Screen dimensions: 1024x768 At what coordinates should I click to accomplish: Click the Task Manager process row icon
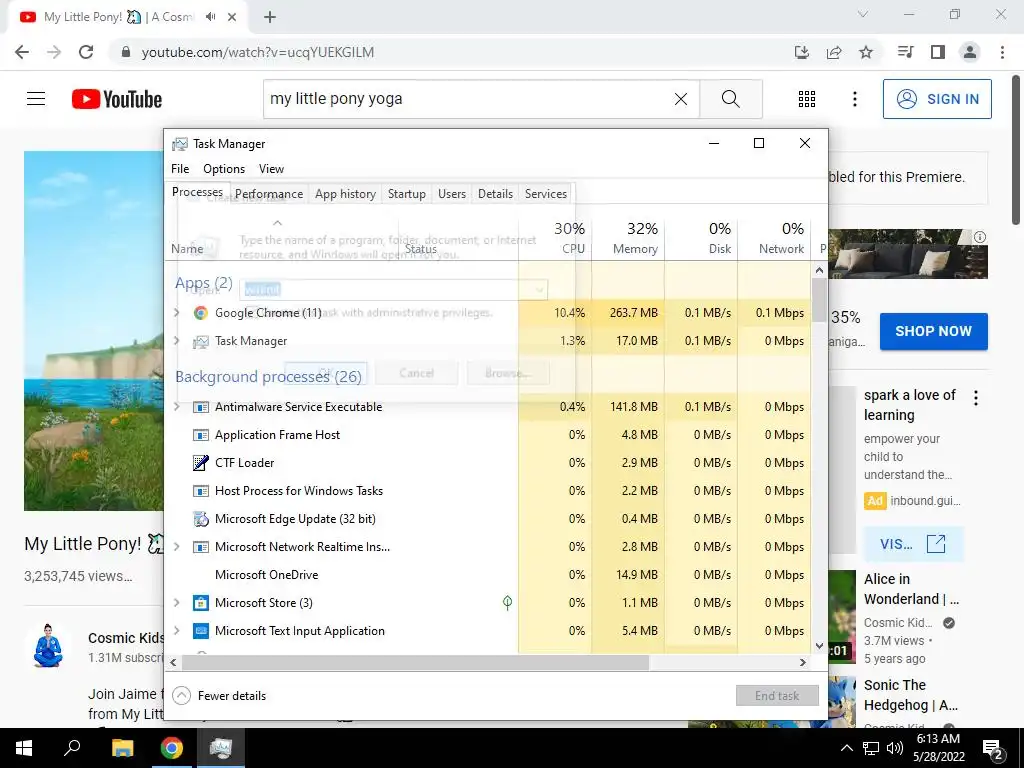(200, 341)
